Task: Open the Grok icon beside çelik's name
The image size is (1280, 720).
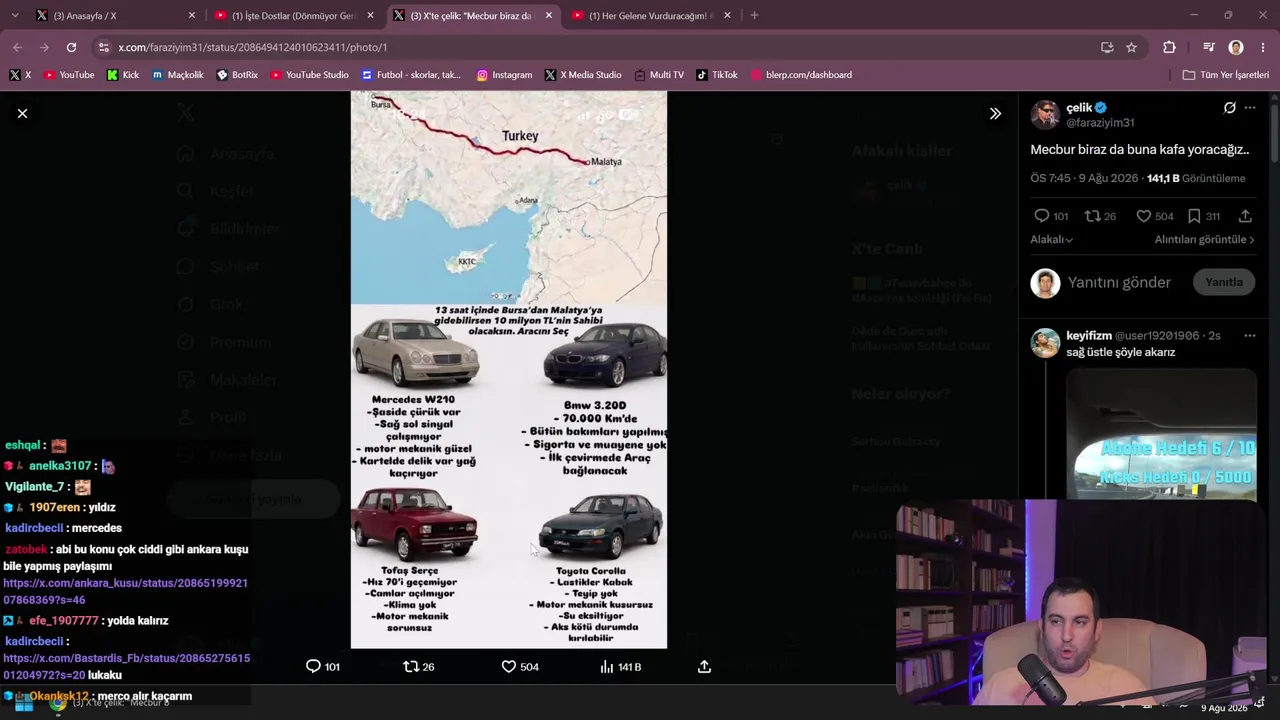Action: pyautogui.click(x=1230, y=108)
